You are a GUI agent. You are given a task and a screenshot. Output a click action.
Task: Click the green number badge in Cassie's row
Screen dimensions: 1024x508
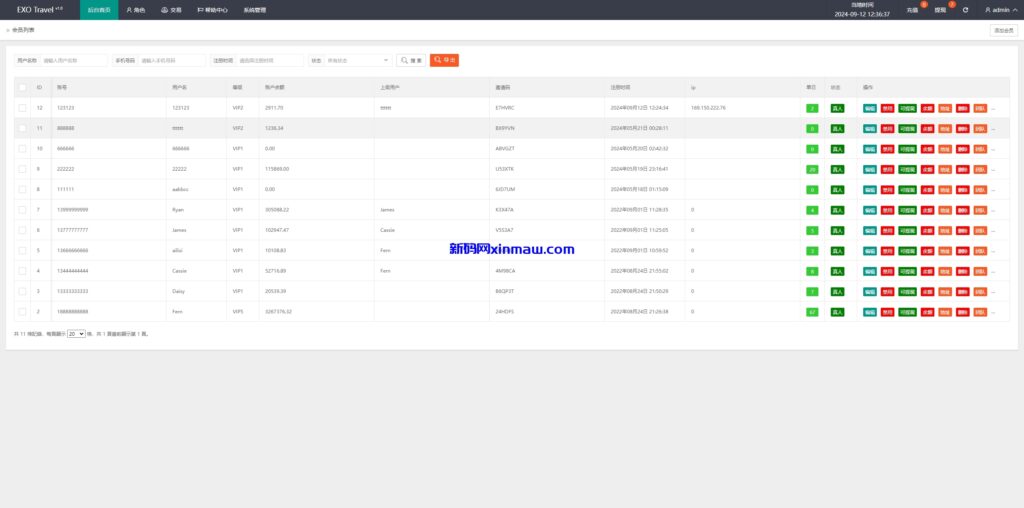tap(813, 271)
